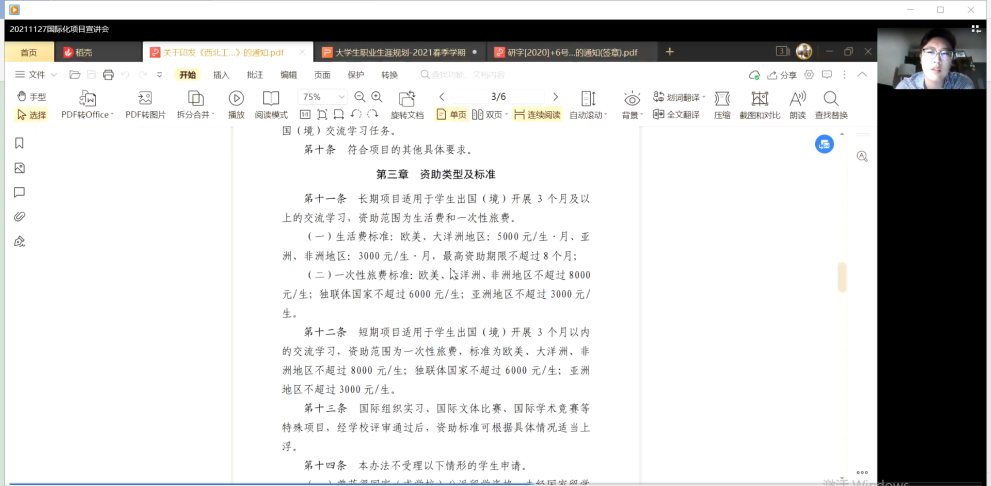Click the 朗读 read-aloud icon

[797, 98]
